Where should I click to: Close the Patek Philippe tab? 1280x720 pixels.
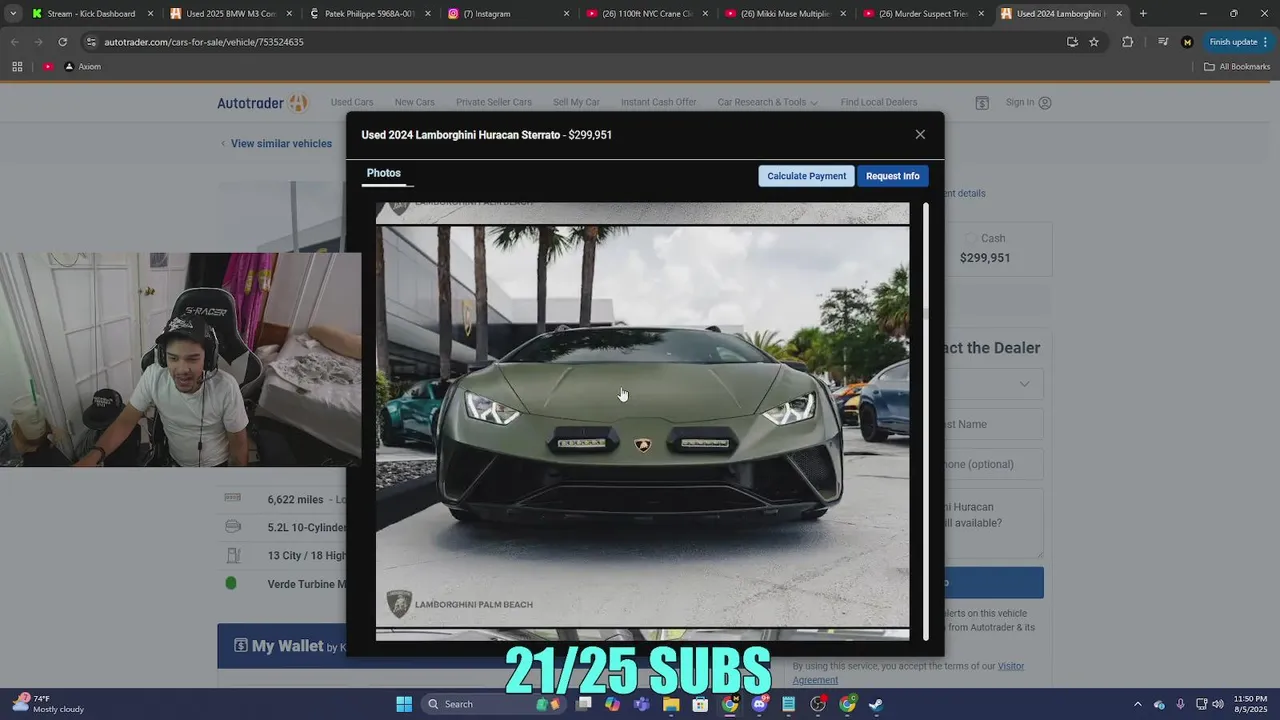tap(428, 14)
